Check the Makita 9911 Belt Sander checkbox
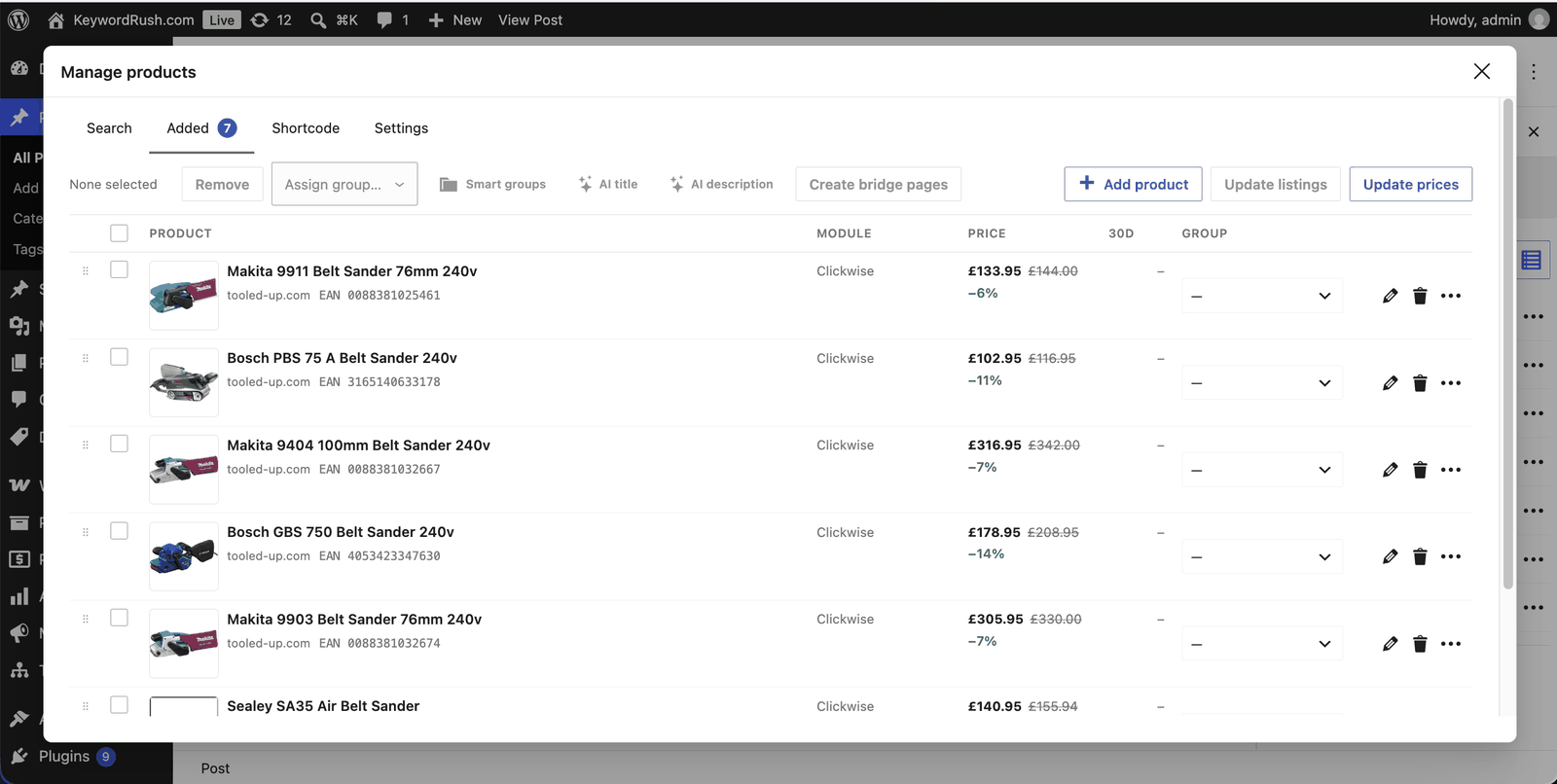This screenshot has width=1557, height=784. (119, 269)
